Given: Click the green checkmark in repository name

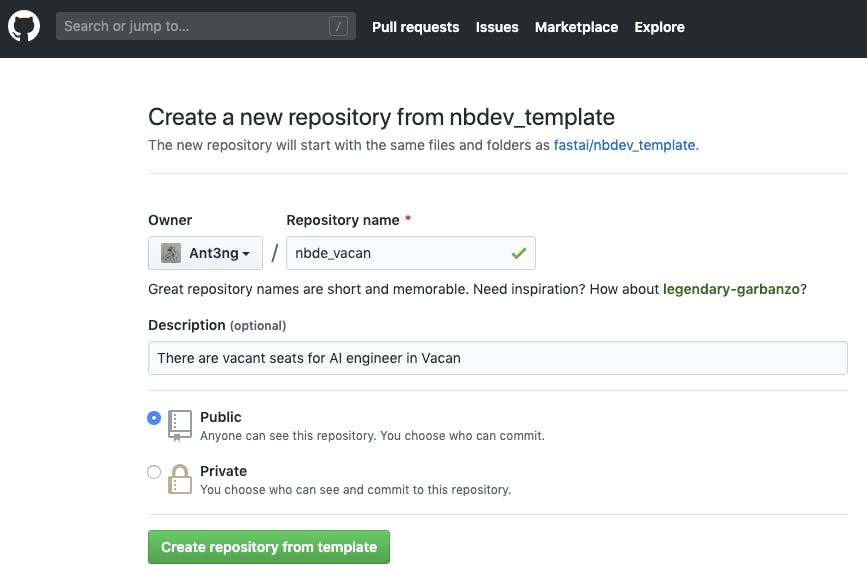Looking at the screenshot, I should pos(518,253).
